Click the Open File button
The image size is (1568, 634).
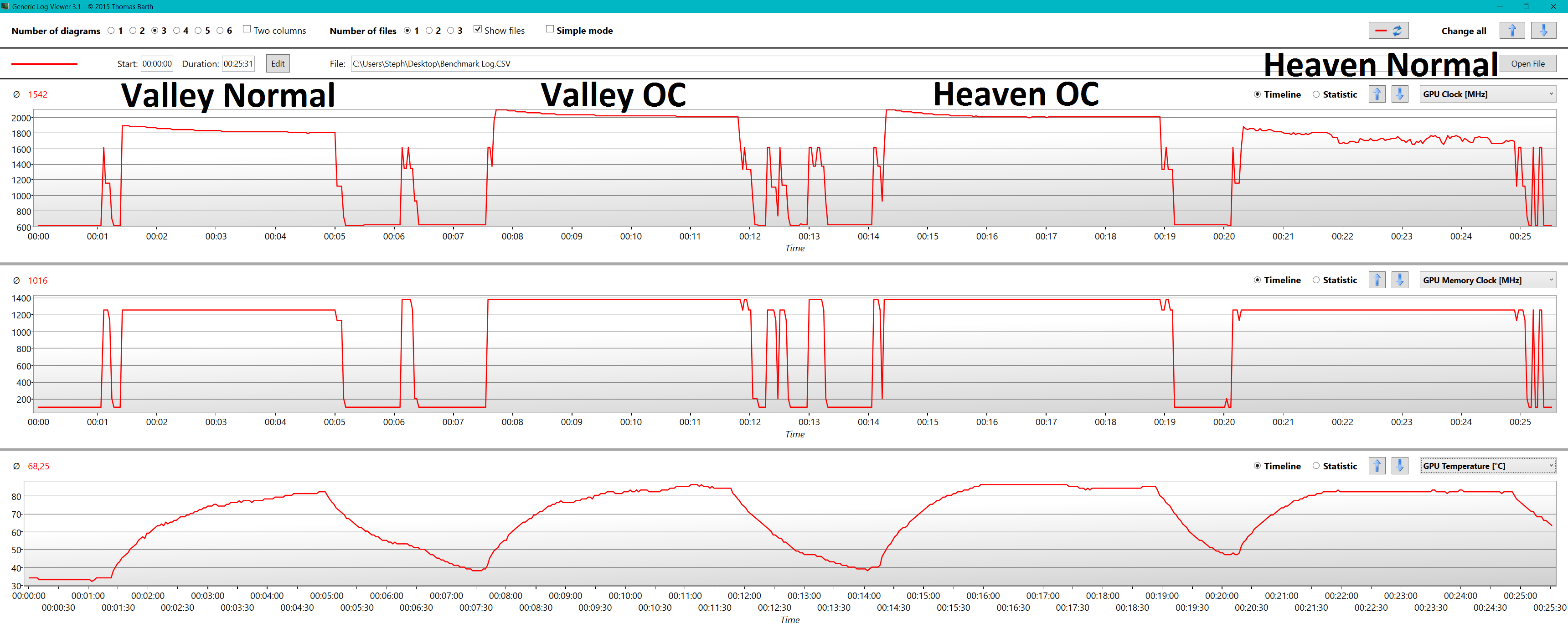pyautogui.click(x=1528, y=63)
